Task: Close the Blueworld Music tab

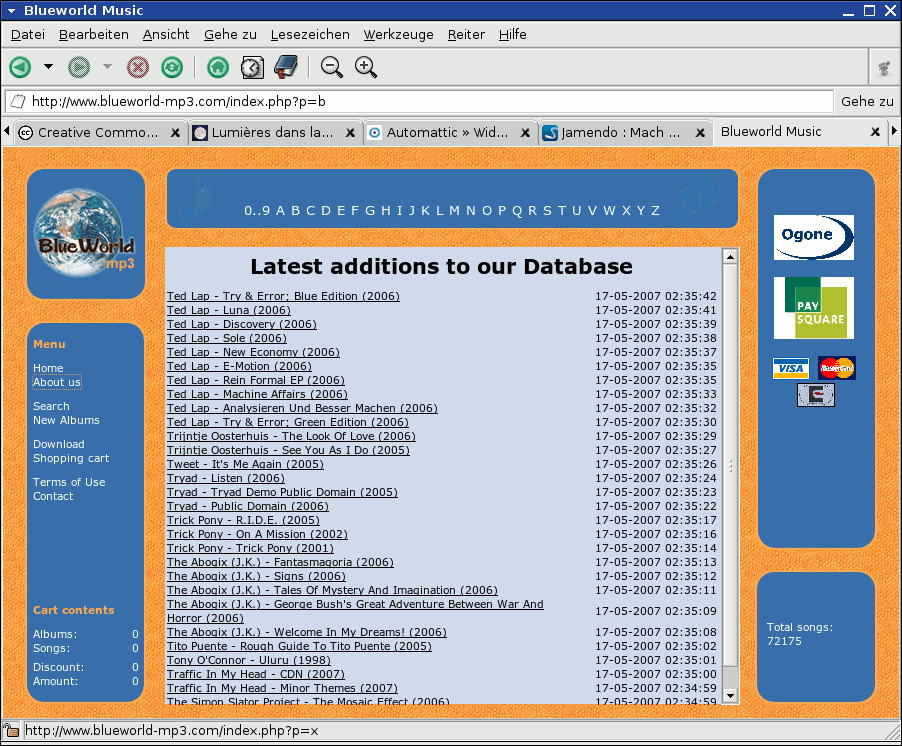Action: click(x=875, y=132)
